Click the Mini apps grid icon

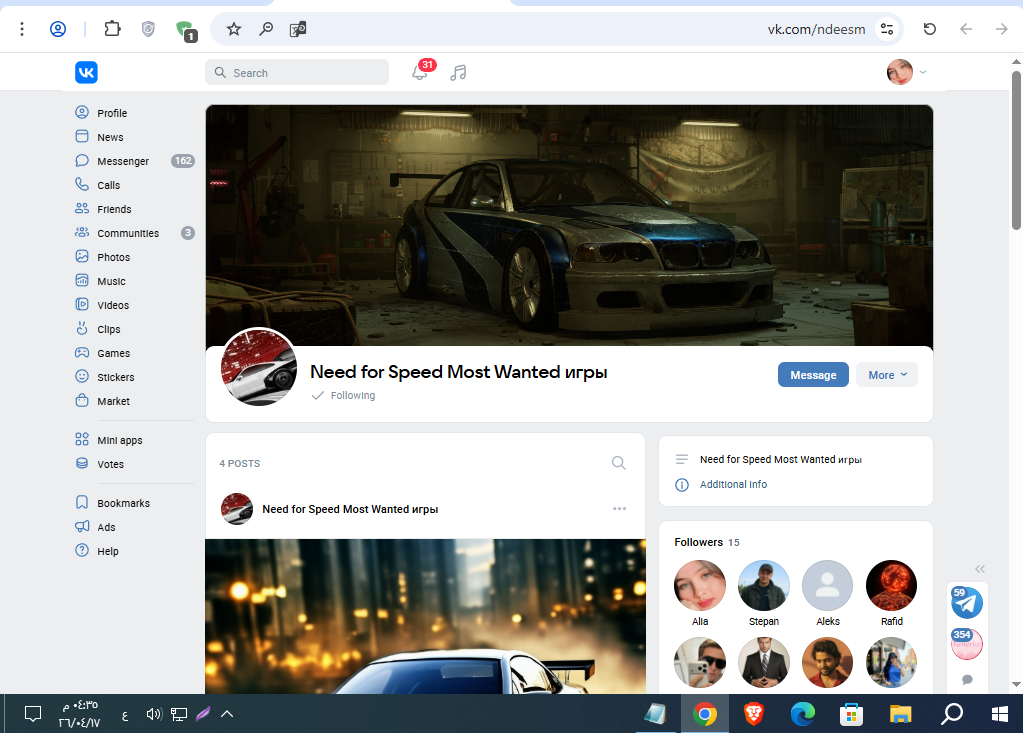82,440
